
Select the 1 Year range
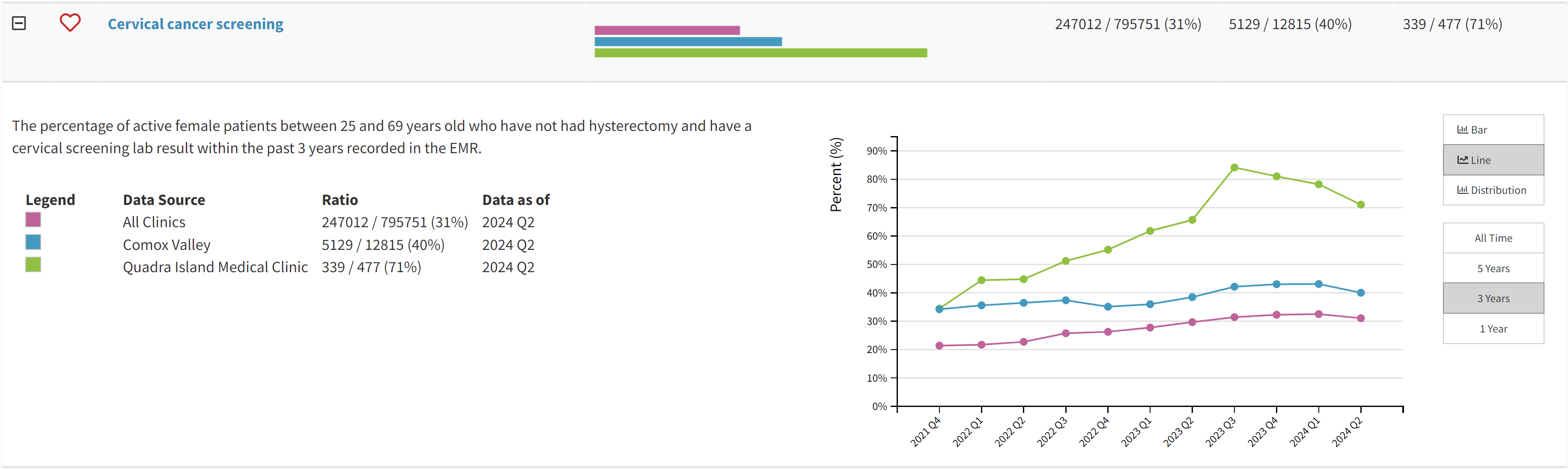pyautogui.click(x=1493, y=329)
